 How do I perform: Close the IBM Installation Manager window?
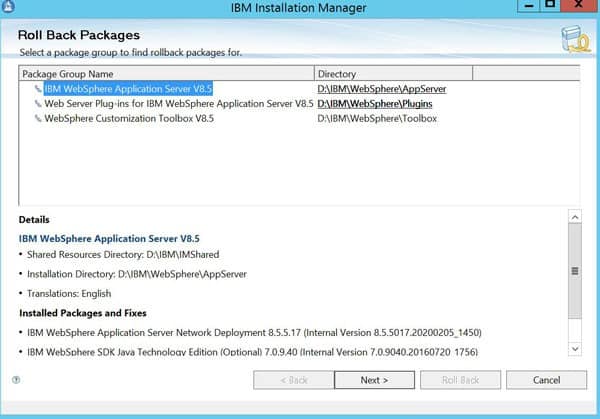click(579, 5)
